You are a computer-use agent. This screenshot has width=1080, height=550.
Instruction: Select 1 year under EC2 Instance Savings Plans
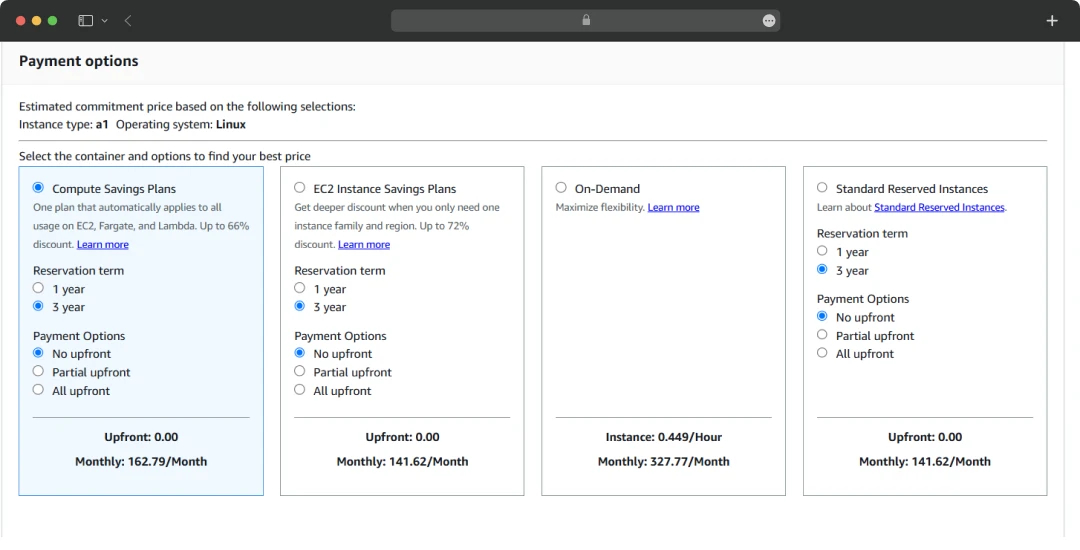pos(300,288)
